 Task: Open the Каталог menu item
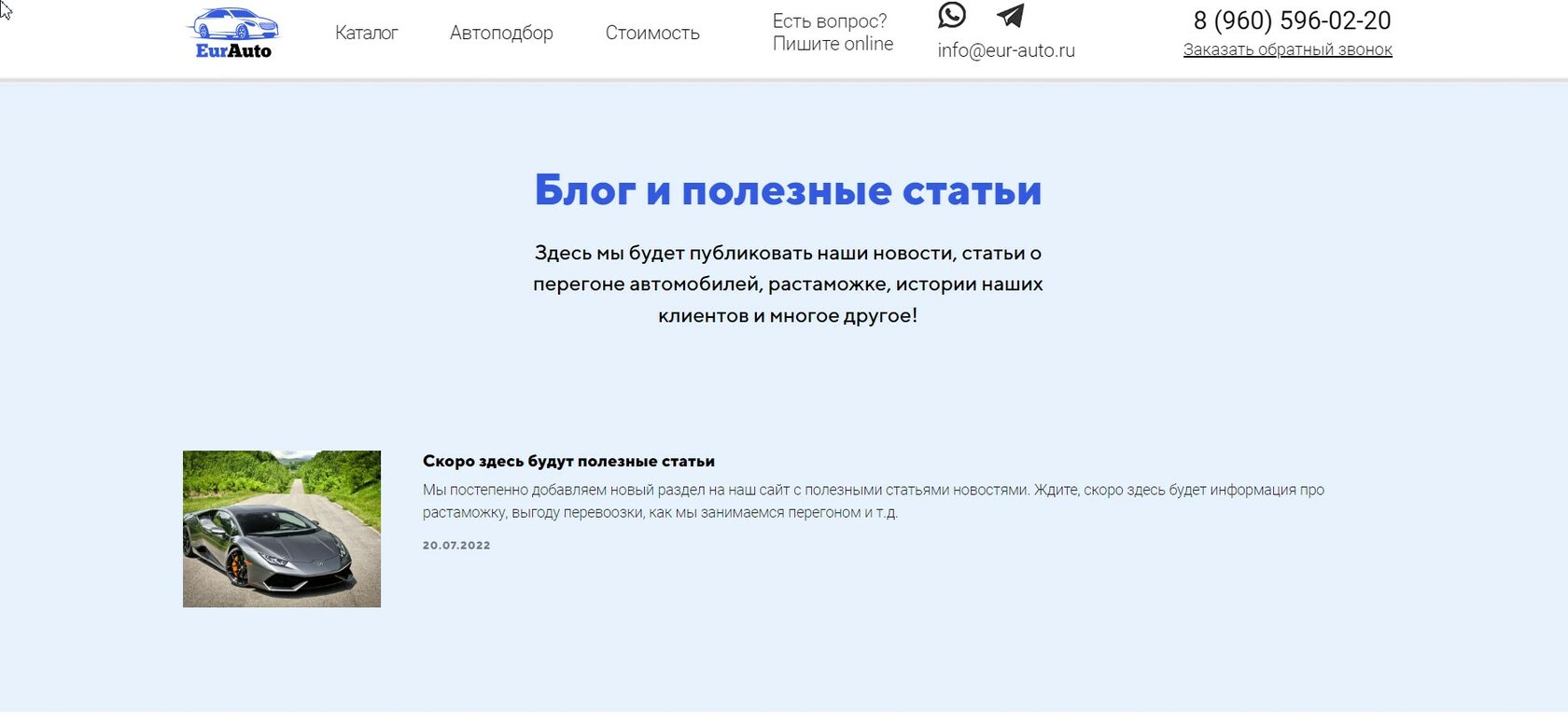[x=367, y=33]
